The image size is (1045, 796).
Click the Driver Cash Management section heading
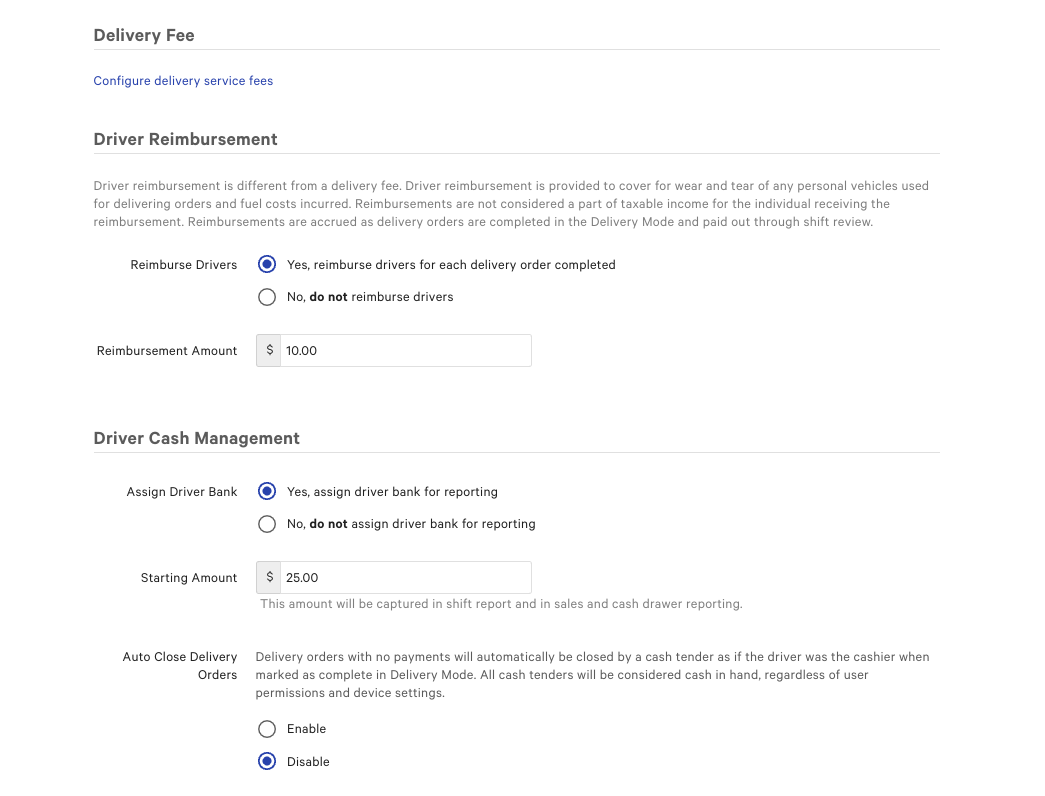coord(195,438)
